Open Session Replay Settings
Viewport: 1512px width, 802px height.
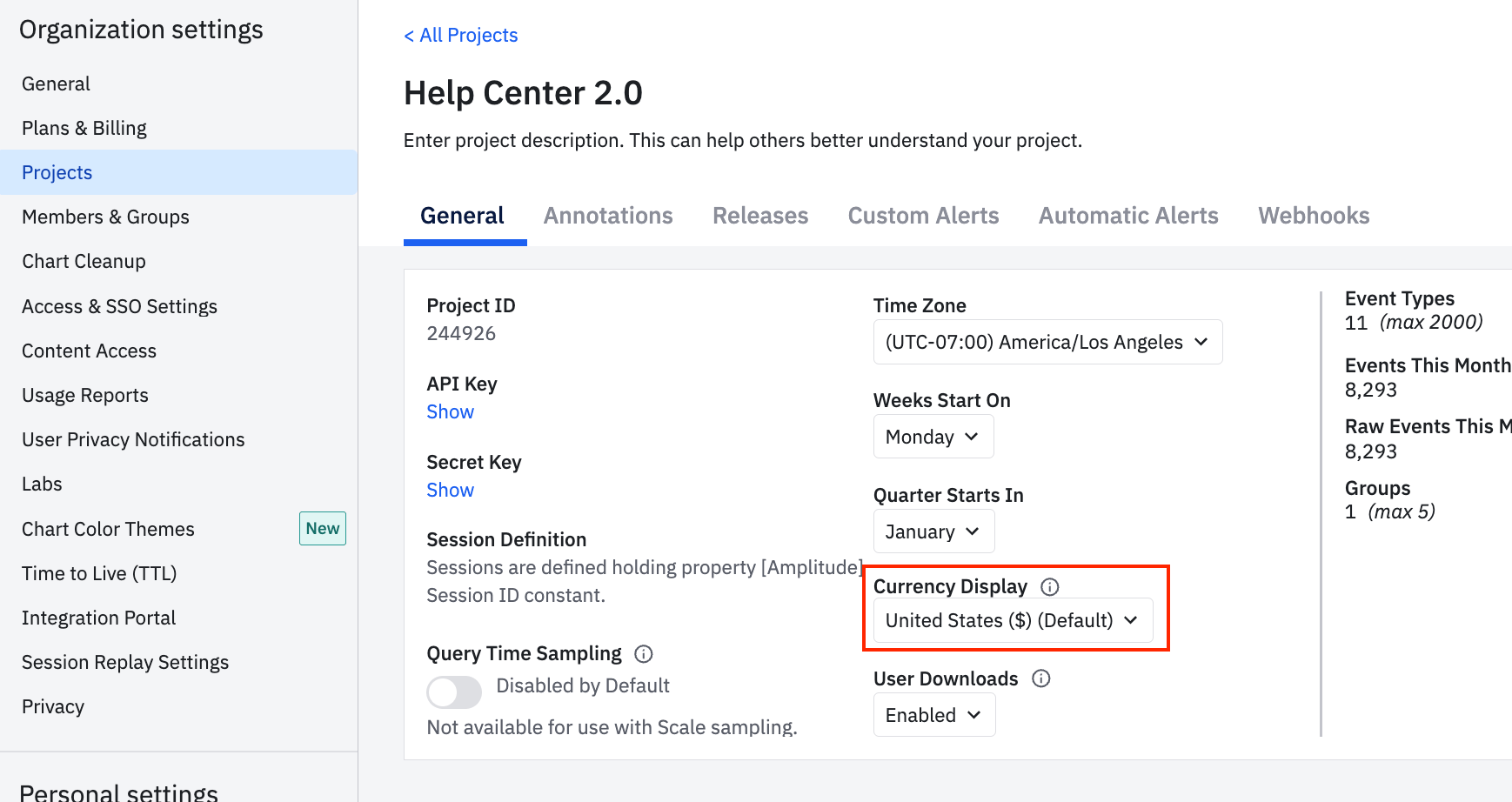[125, 662]
